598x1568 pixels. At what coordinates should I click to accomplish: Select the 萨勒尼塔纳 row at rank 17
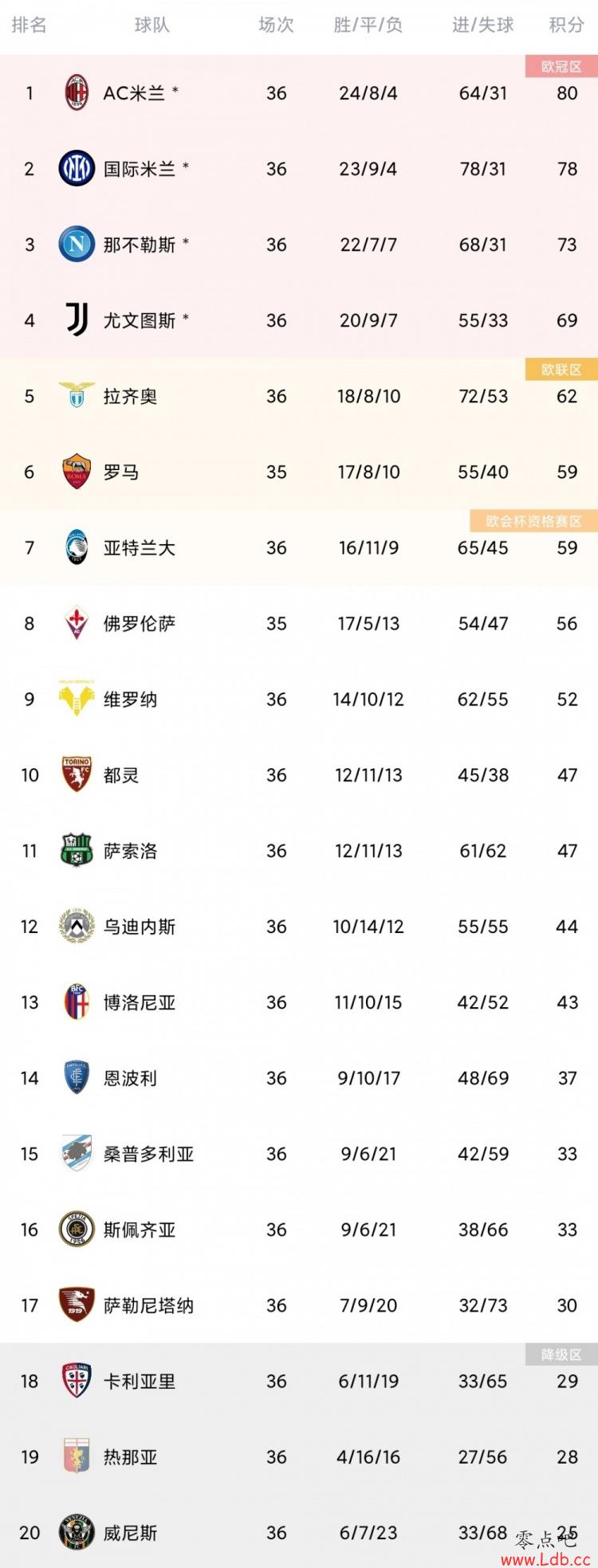pyautogui.click(x=299, y=1305)
